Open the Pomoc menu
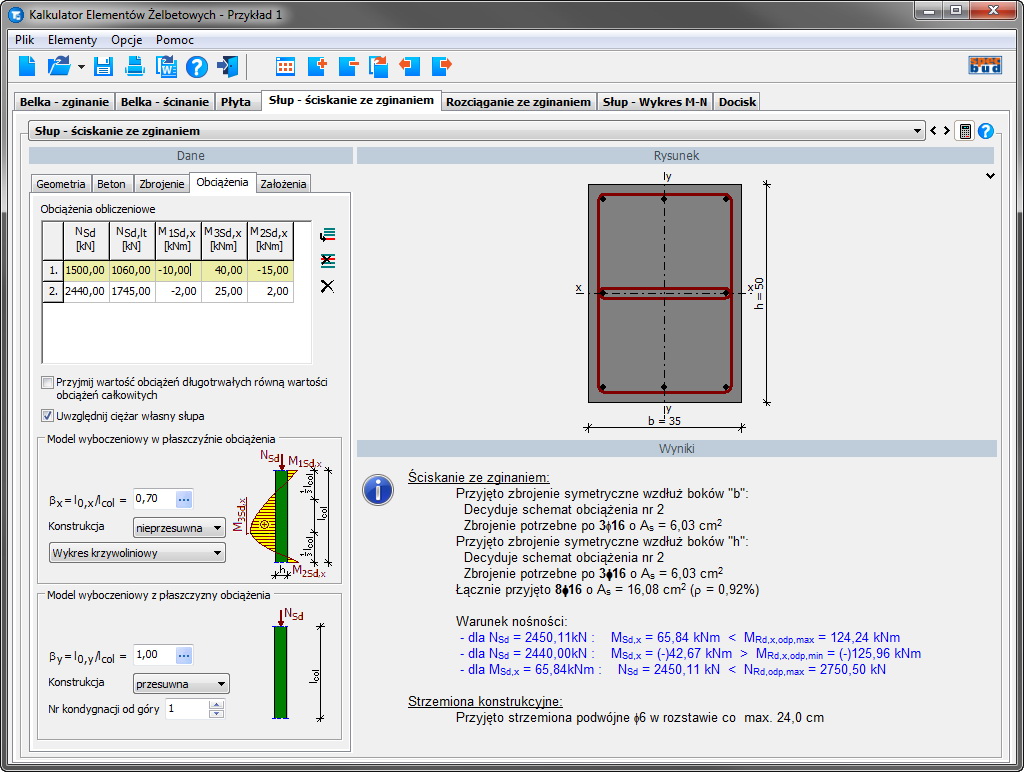The height and width of the screenshot is (772, 1024). (175, 40)
